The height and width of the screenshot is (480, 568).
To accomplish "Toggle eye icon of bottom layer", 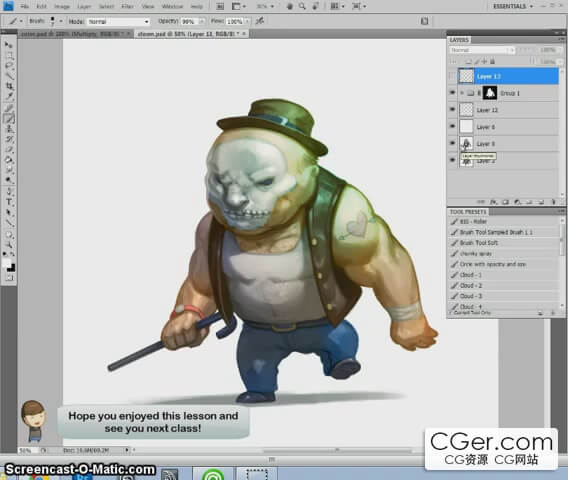I will click(452, 160).
